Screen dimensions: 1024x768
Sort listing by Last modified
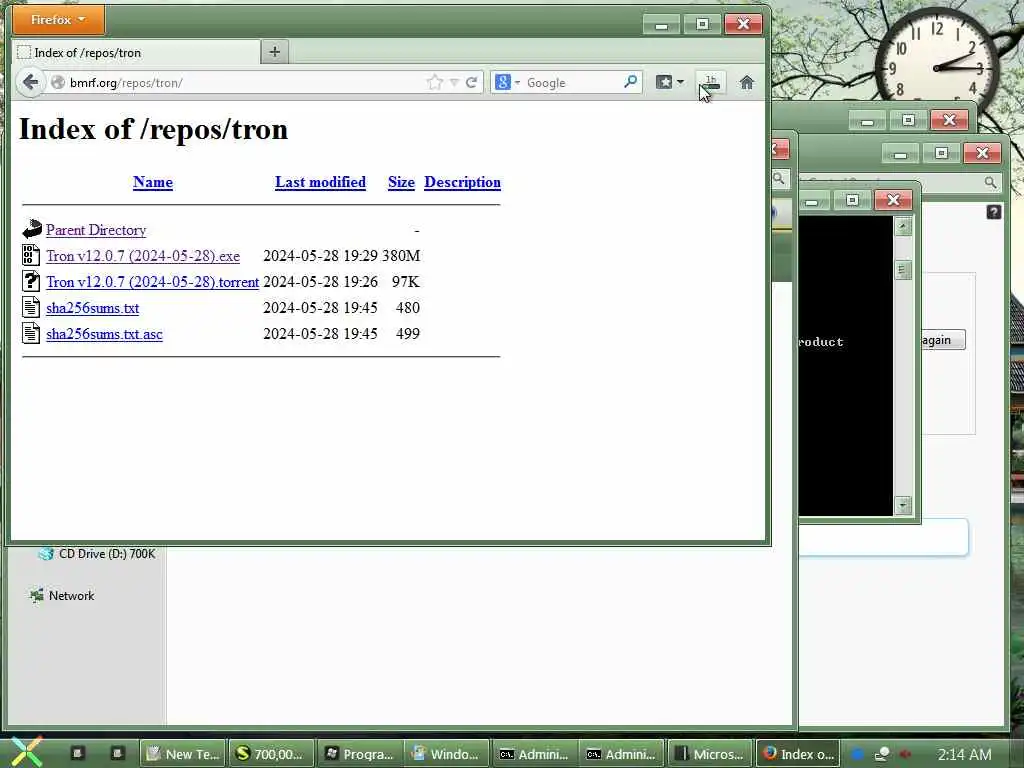(x=320, y=182)
